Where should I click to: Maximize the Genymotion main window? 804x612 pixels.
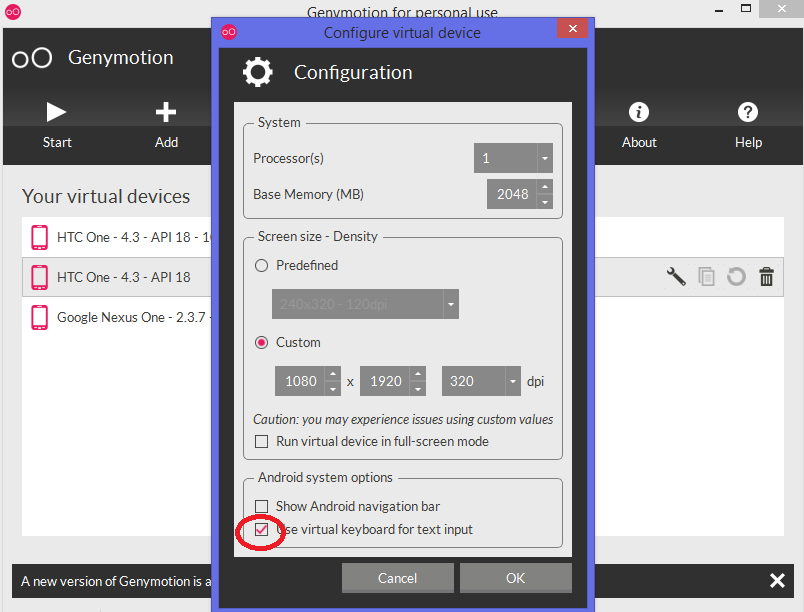click(x=746, y=8)
